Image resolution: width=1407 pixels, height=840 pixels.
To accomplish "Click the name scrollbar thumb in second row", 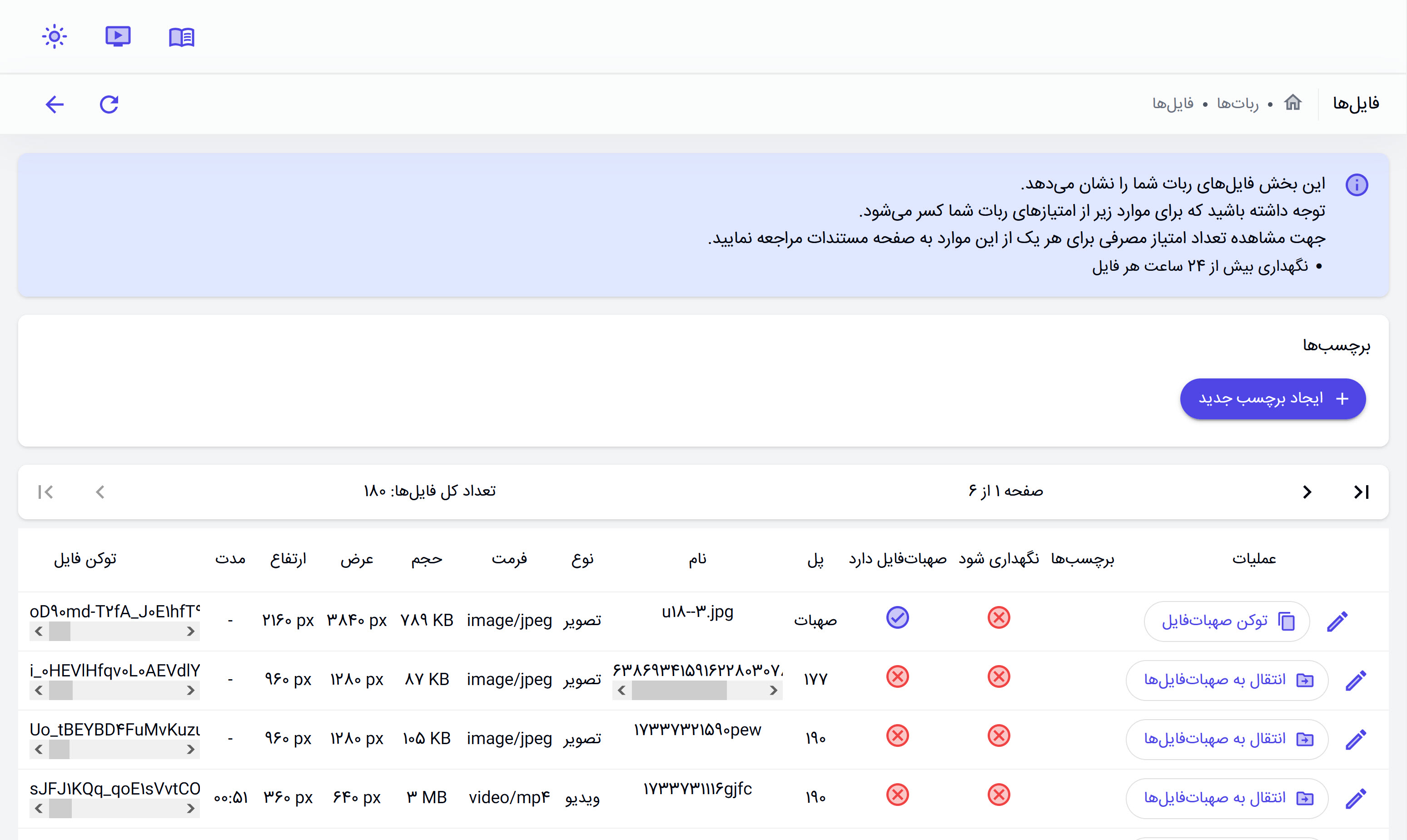I will [679, 690].
